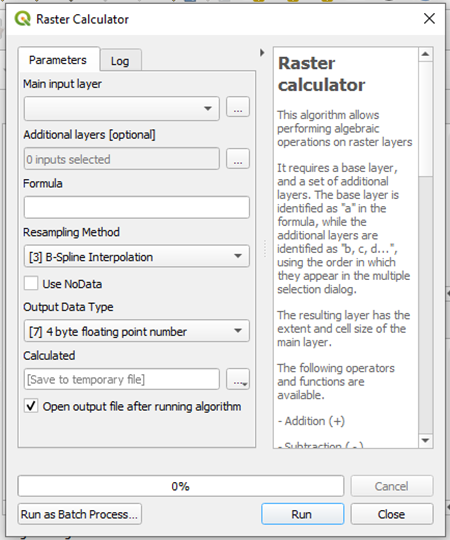Run the raster calculator algorithm
450x540 pixels.
tap(302, 514)
